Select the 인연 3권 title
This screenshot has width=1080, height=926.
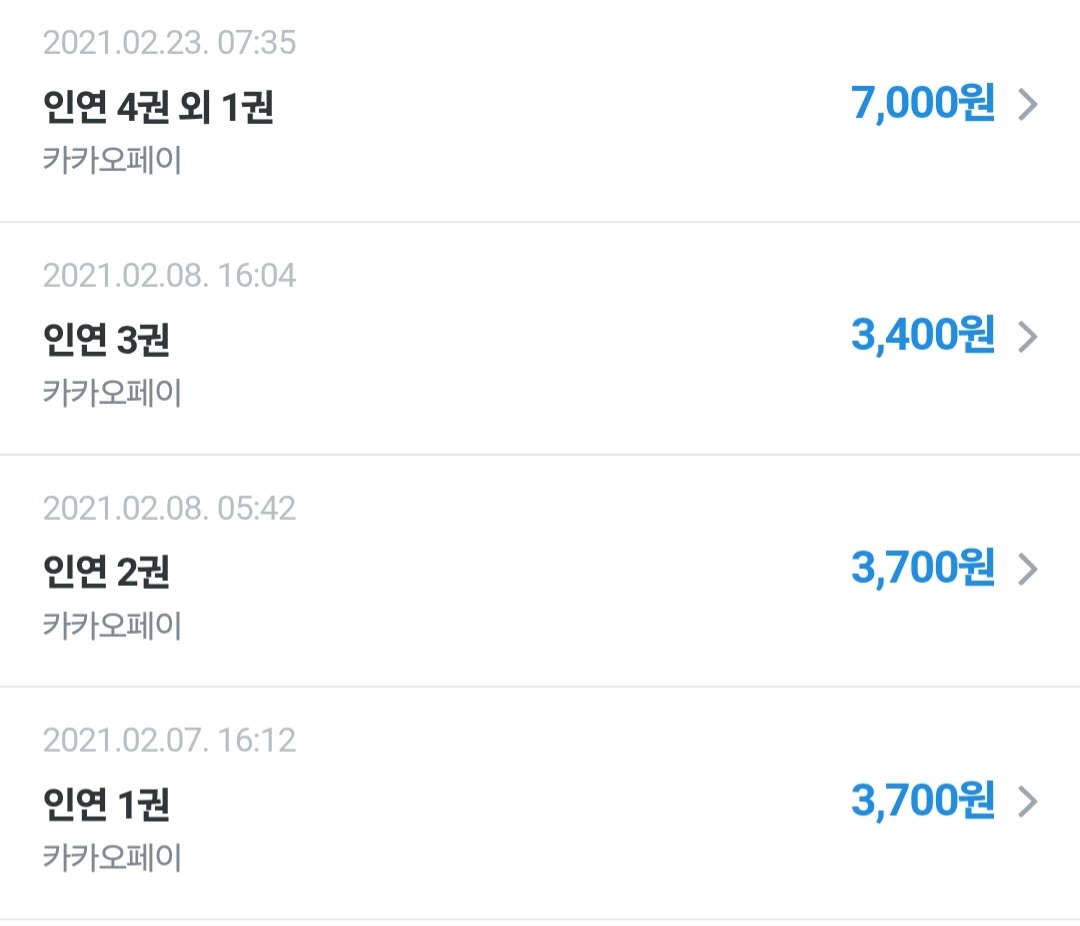tap(106, 340)
